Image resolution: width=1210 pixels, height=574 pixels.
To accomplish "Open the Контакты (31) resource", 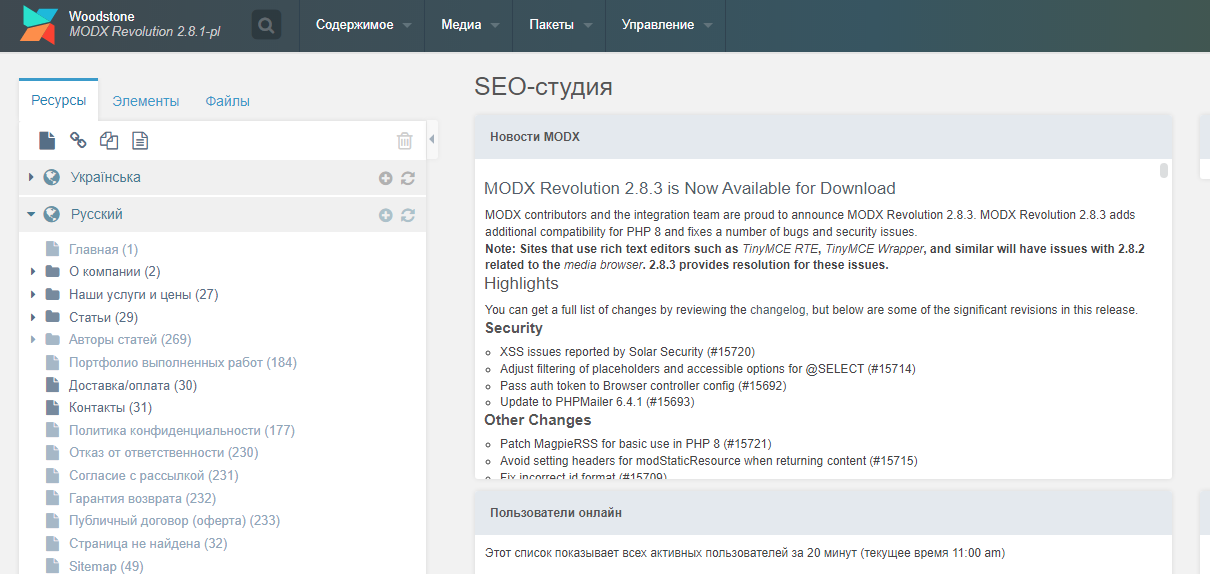I will tap(110, 407).
